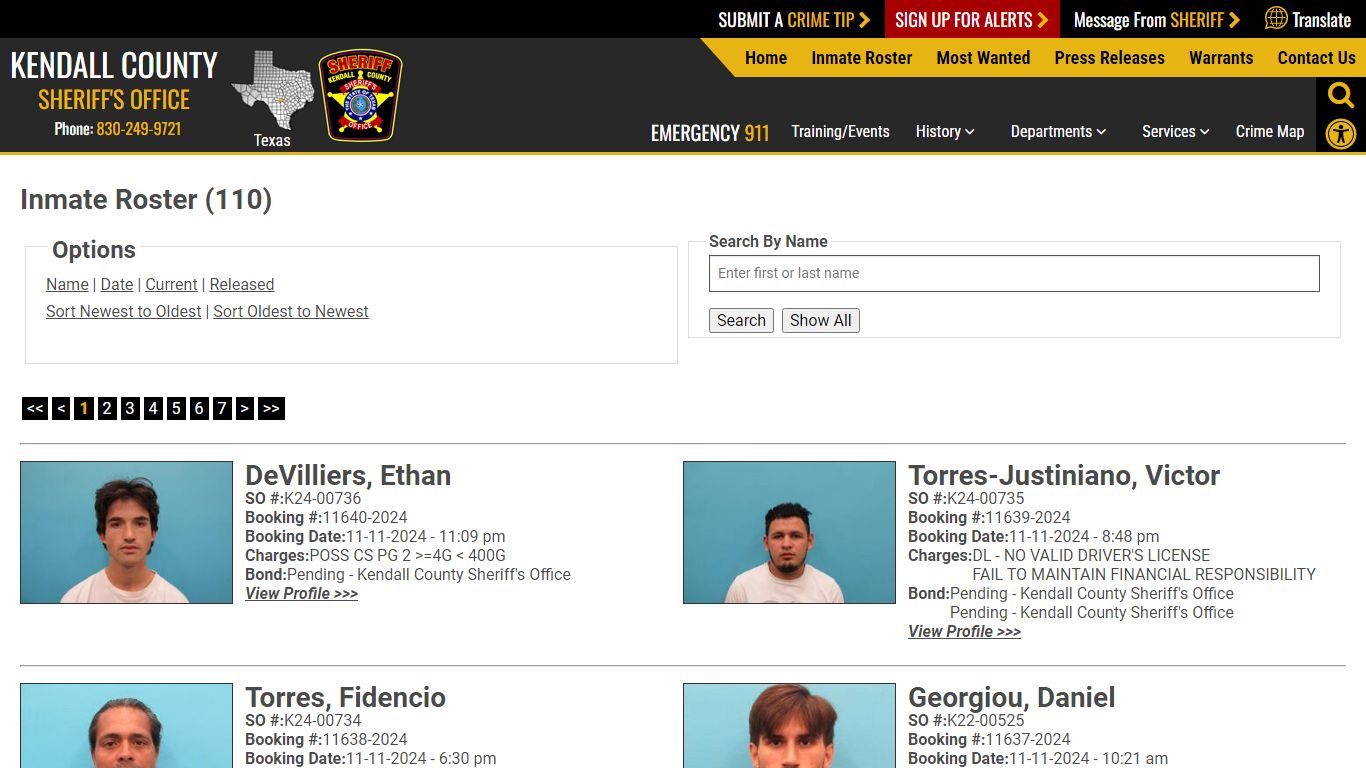The image size is (1366, 768).
Task: Jump to first page with <<
Action: tap(35, 408)
